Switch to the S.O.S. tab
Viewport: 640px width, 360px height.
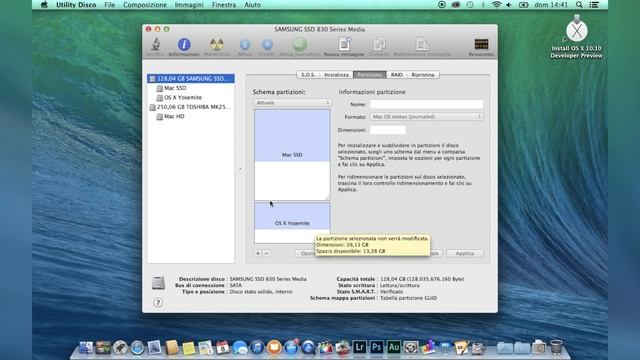point(308,75)
